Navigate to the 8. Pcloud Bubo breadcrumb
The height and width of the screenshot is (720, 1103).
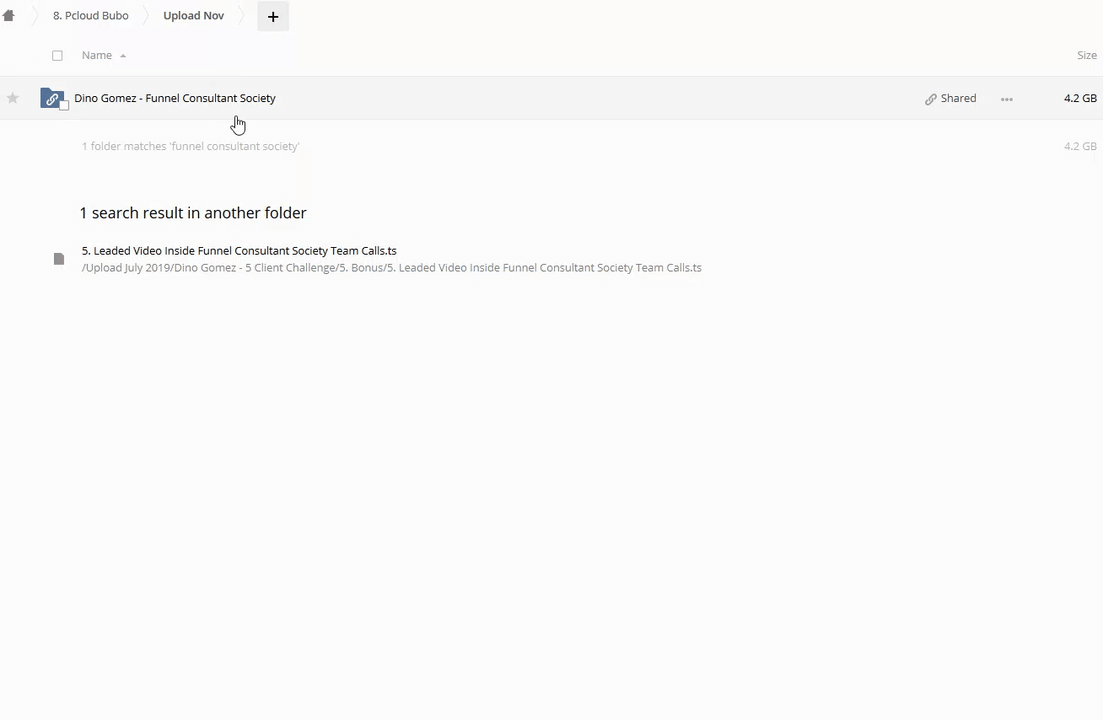(90, 16)
